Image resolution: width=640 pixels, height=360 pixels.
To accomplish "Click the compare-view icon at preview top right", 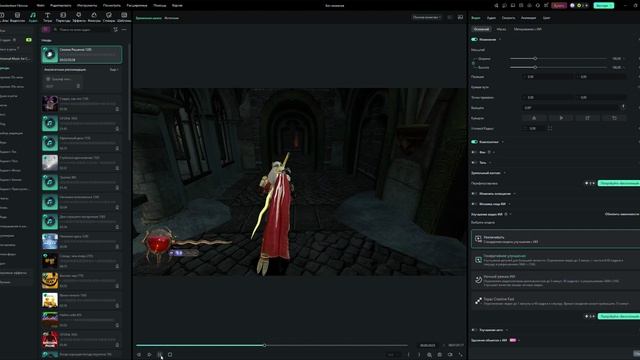I will tap(460, 17).
